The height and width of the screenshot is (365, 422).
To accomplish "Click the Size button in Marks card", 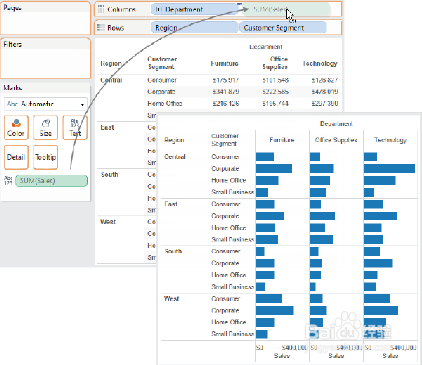I will point(46,127).
